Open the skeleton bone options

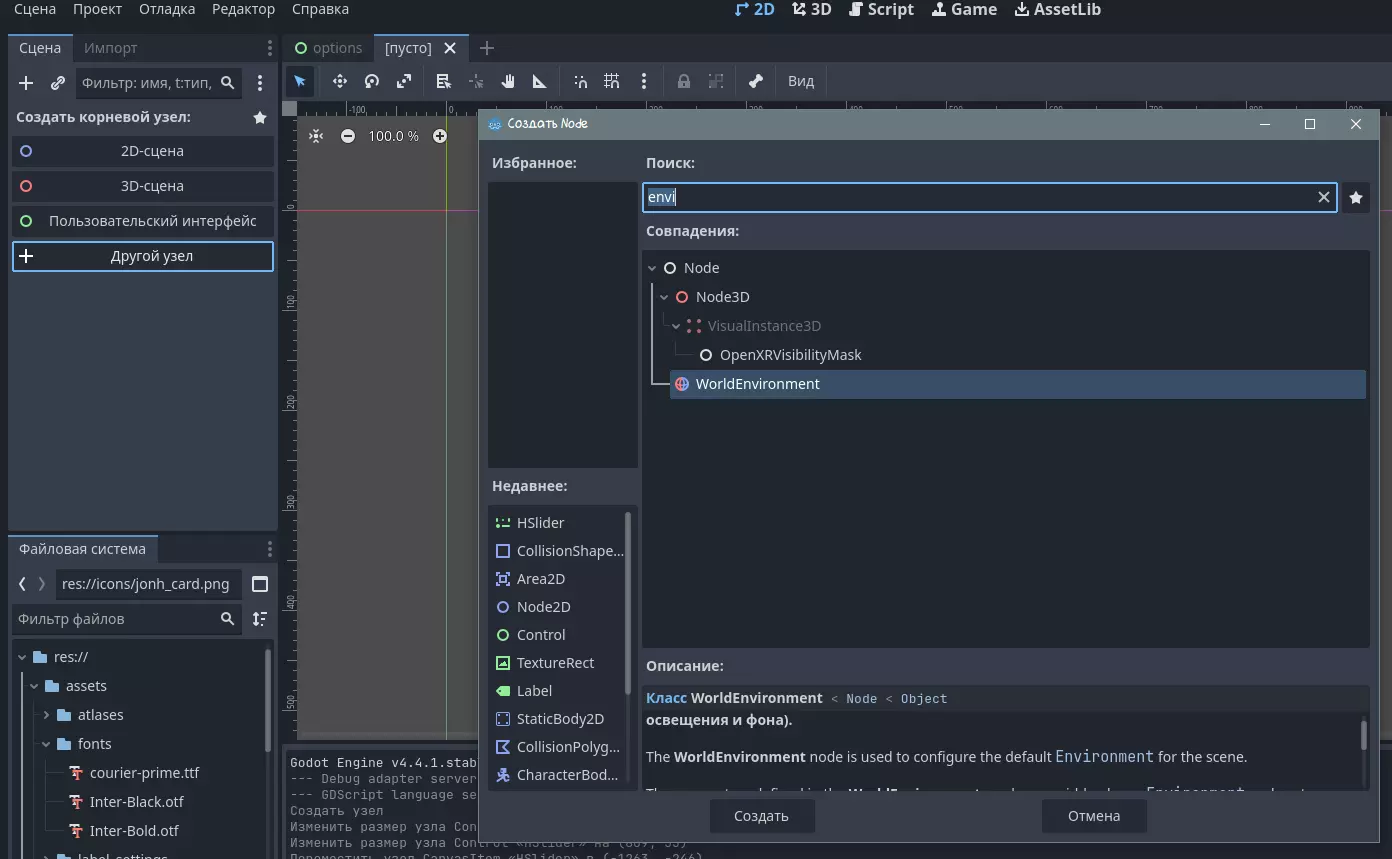(756, 81)
